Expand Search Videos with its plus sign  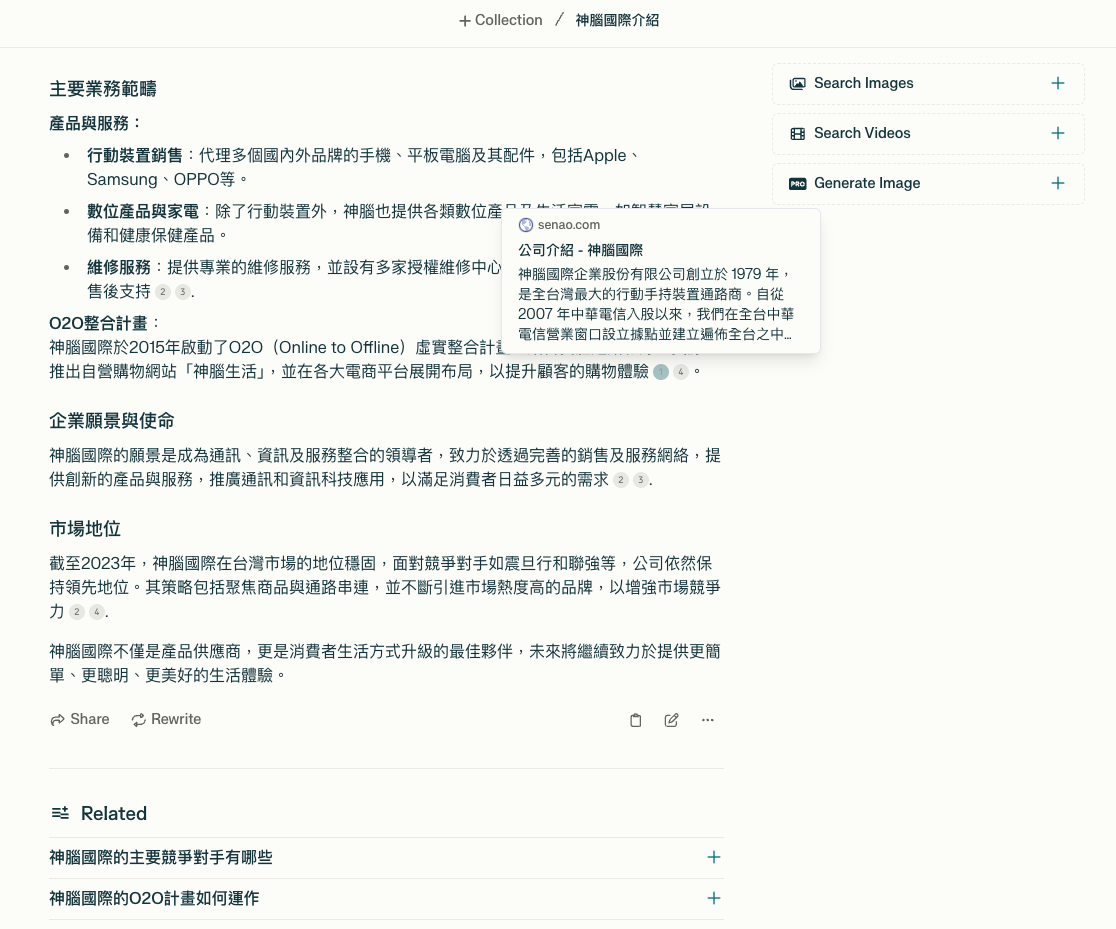(x=1058, y=134)
